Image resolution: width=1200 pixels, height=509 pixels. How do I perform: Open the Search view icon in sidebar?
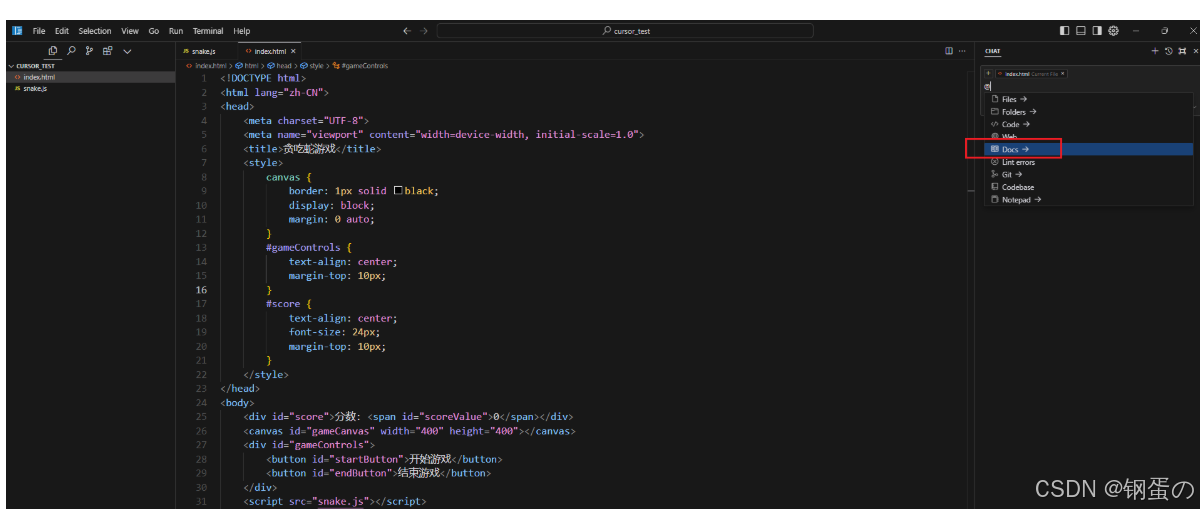(71, 51)
